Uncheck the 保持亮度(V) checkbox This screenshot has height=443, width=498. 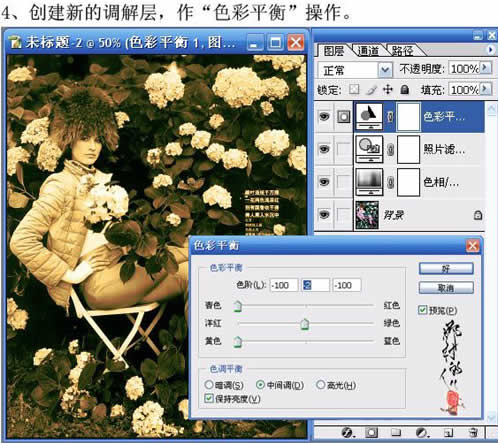[x=209, y=398]
